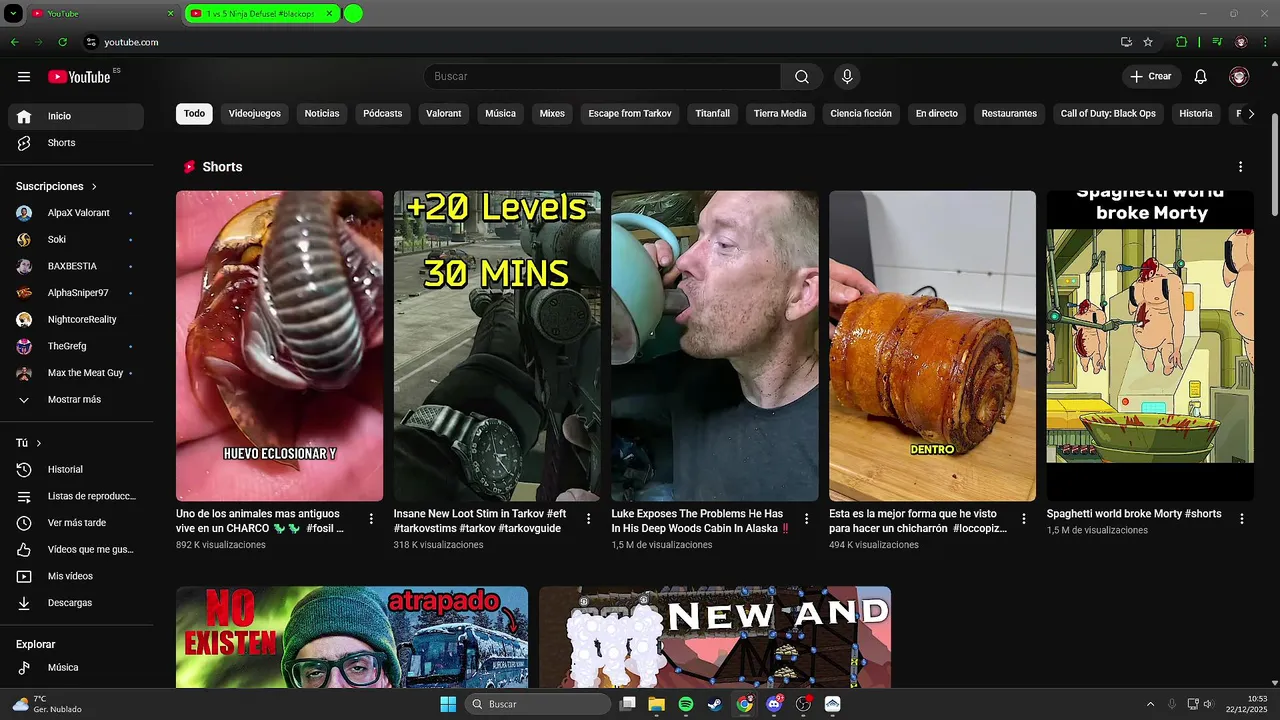This screenshot has width=1280, height=720.
Task: Open the notifications bell
Action: [1201, 77]
